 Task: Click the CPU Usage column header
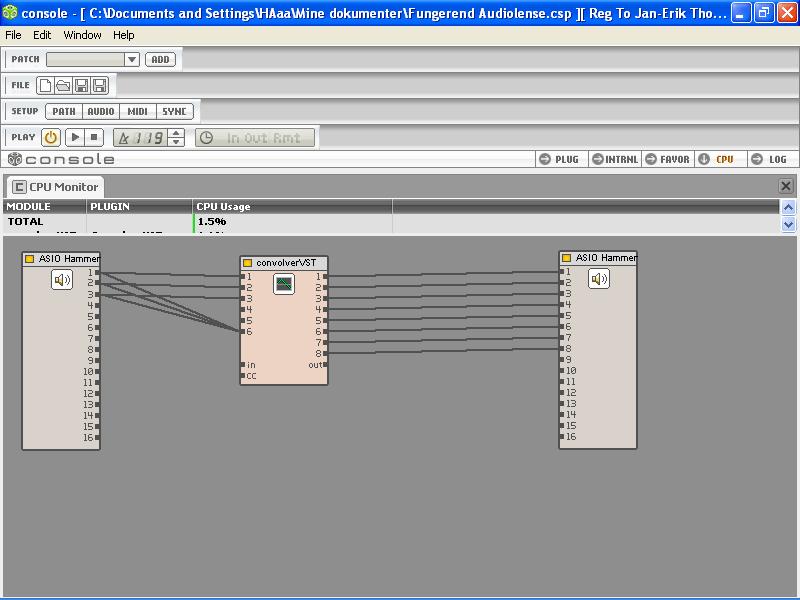click(292, 207)
